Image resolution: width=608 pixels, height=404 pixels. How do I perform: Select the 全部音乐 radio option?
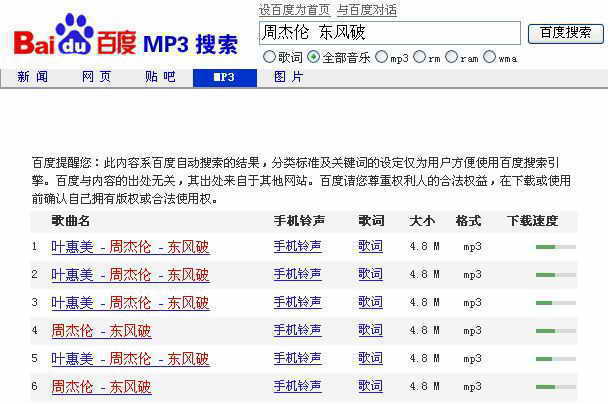pyautogui.click(x=314, y=57)
